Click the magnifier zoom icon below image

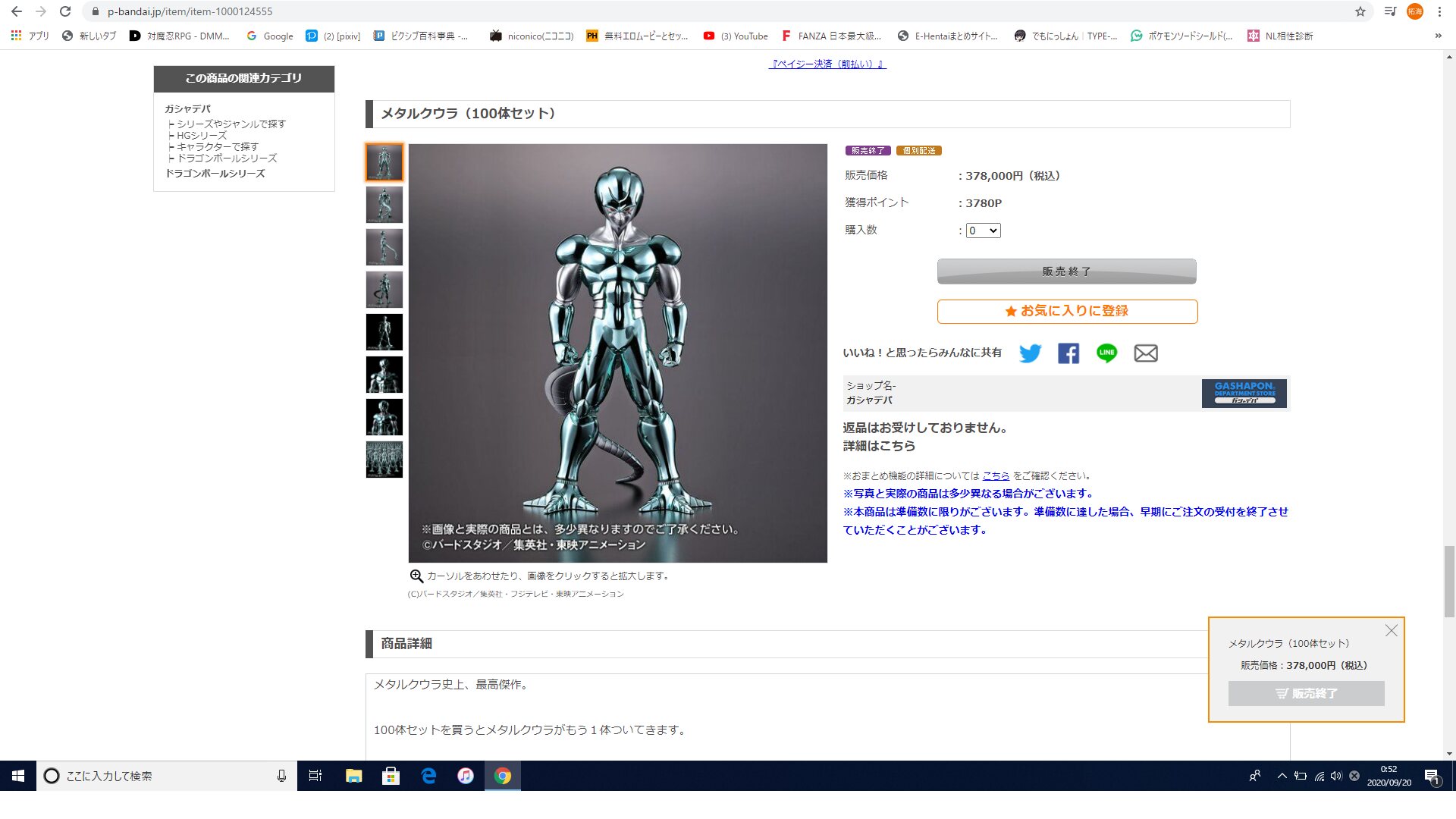click(x=416, y=576)
